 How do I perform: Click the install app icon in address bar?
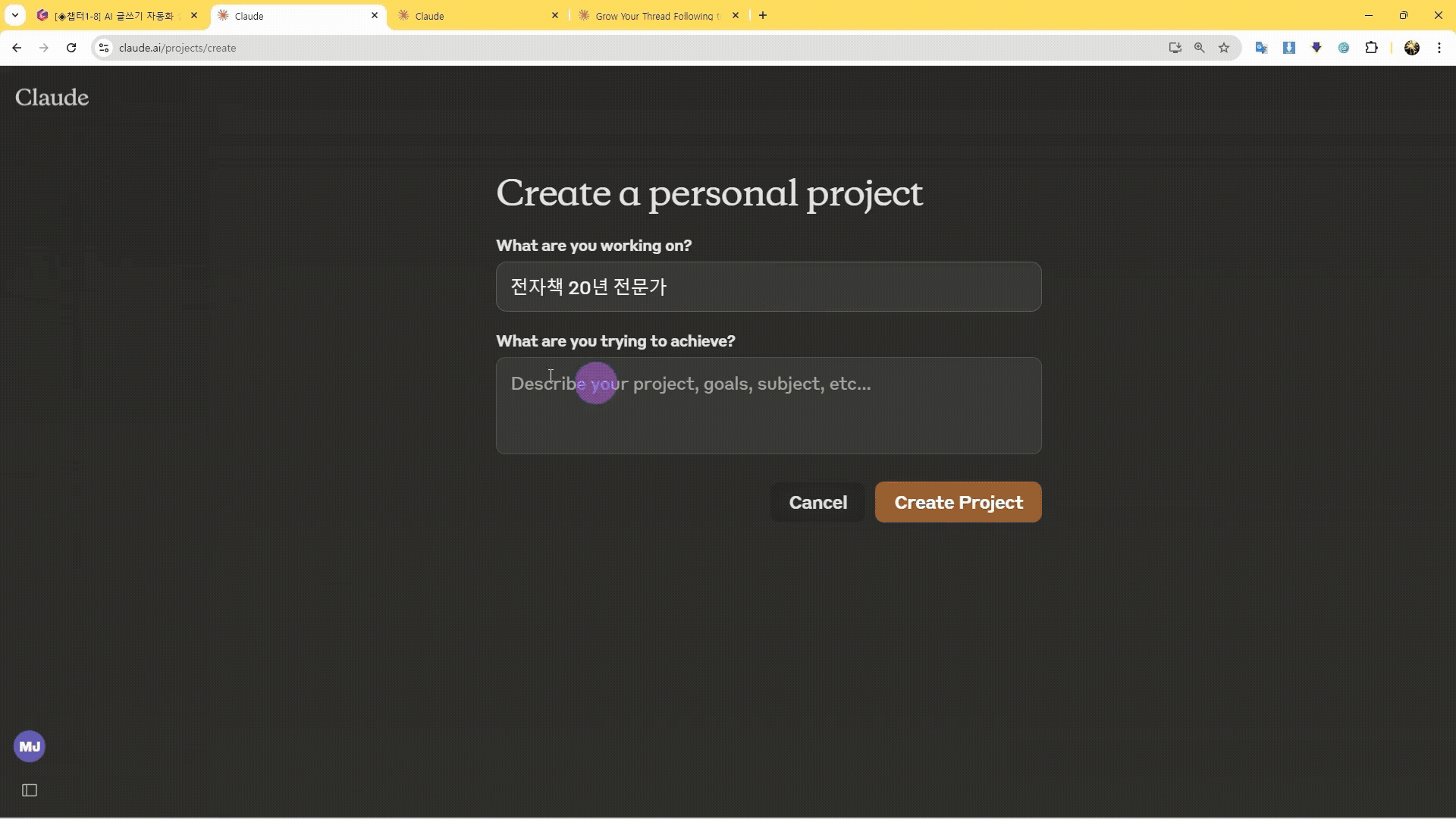(x=1175, y=48)
